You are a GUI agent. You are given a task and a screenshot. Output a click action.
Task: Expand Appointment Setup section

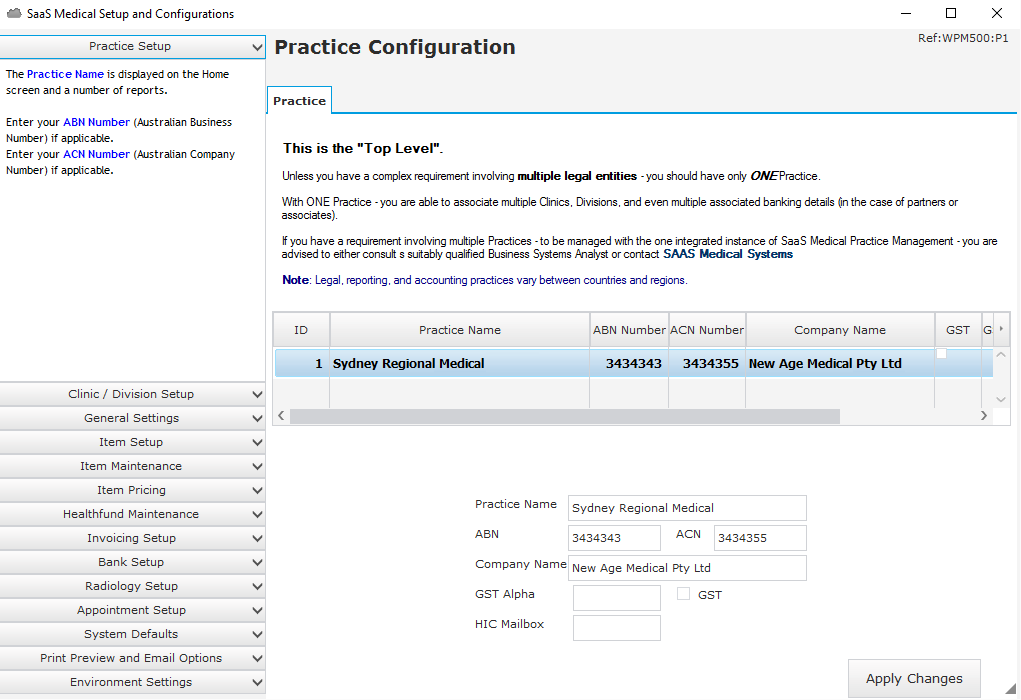coord(132,610)
